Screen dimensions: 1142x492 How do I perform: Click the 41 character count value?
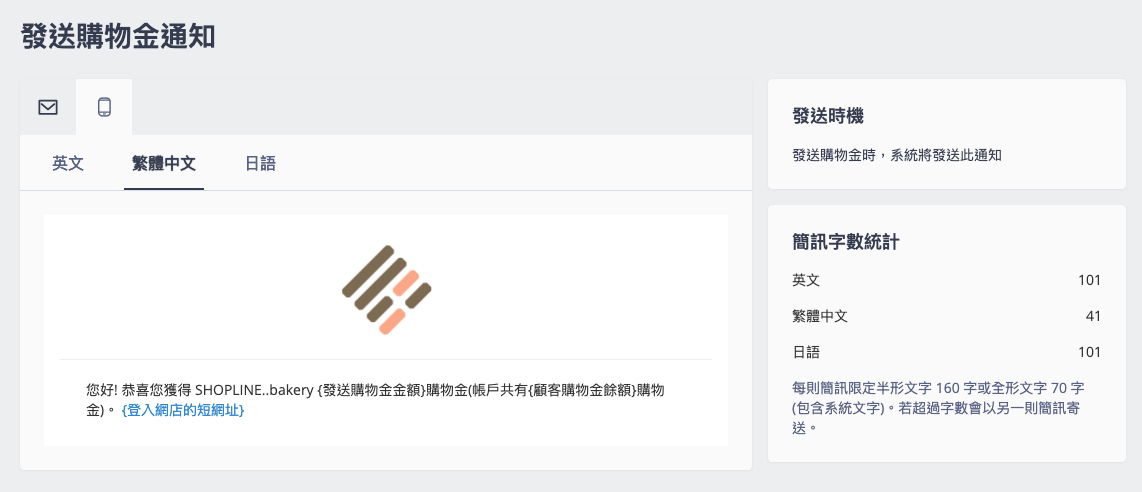1092,317
